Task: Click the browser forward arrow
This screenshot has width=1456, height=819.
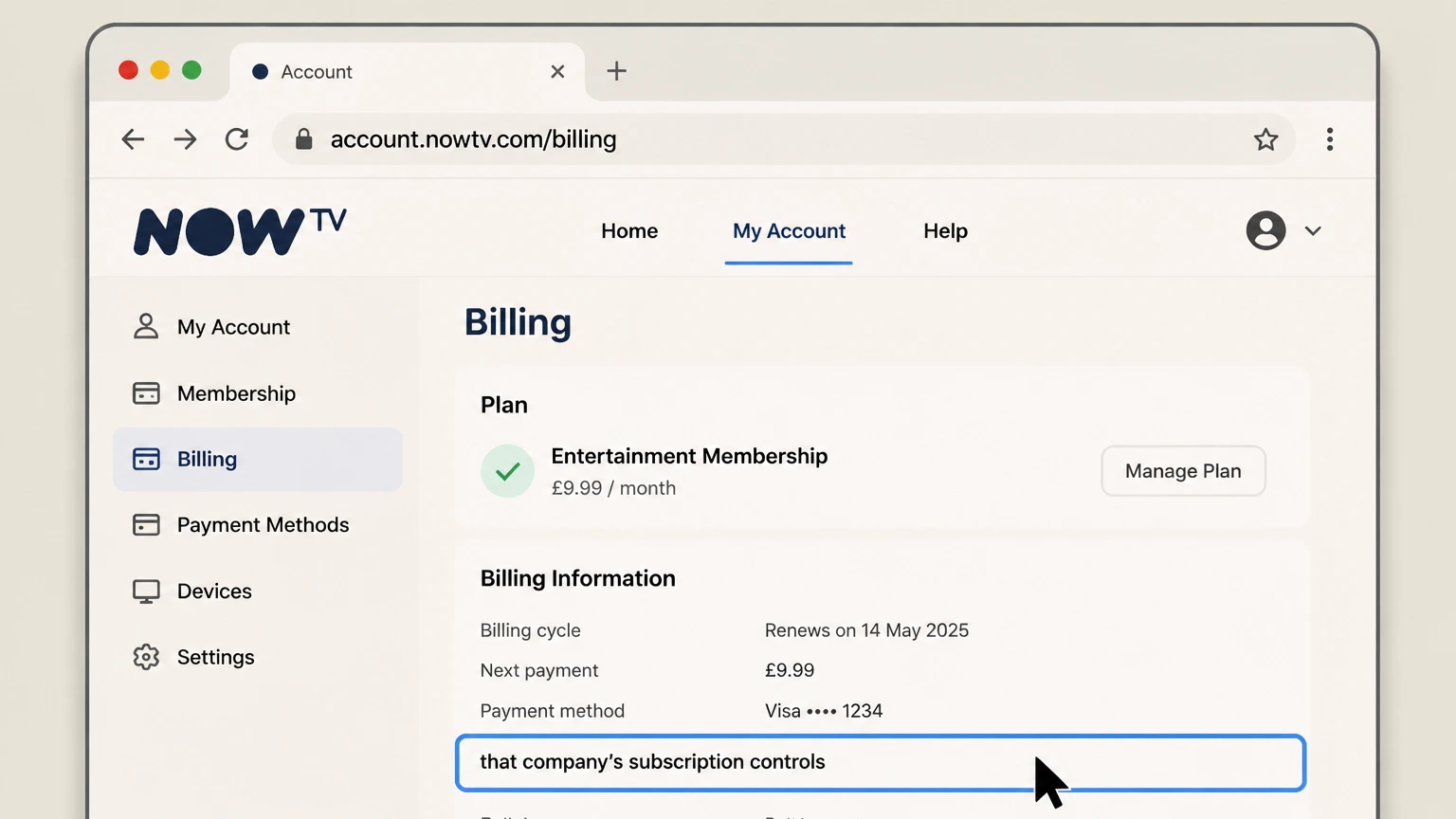Action: (x=186, y=139)
